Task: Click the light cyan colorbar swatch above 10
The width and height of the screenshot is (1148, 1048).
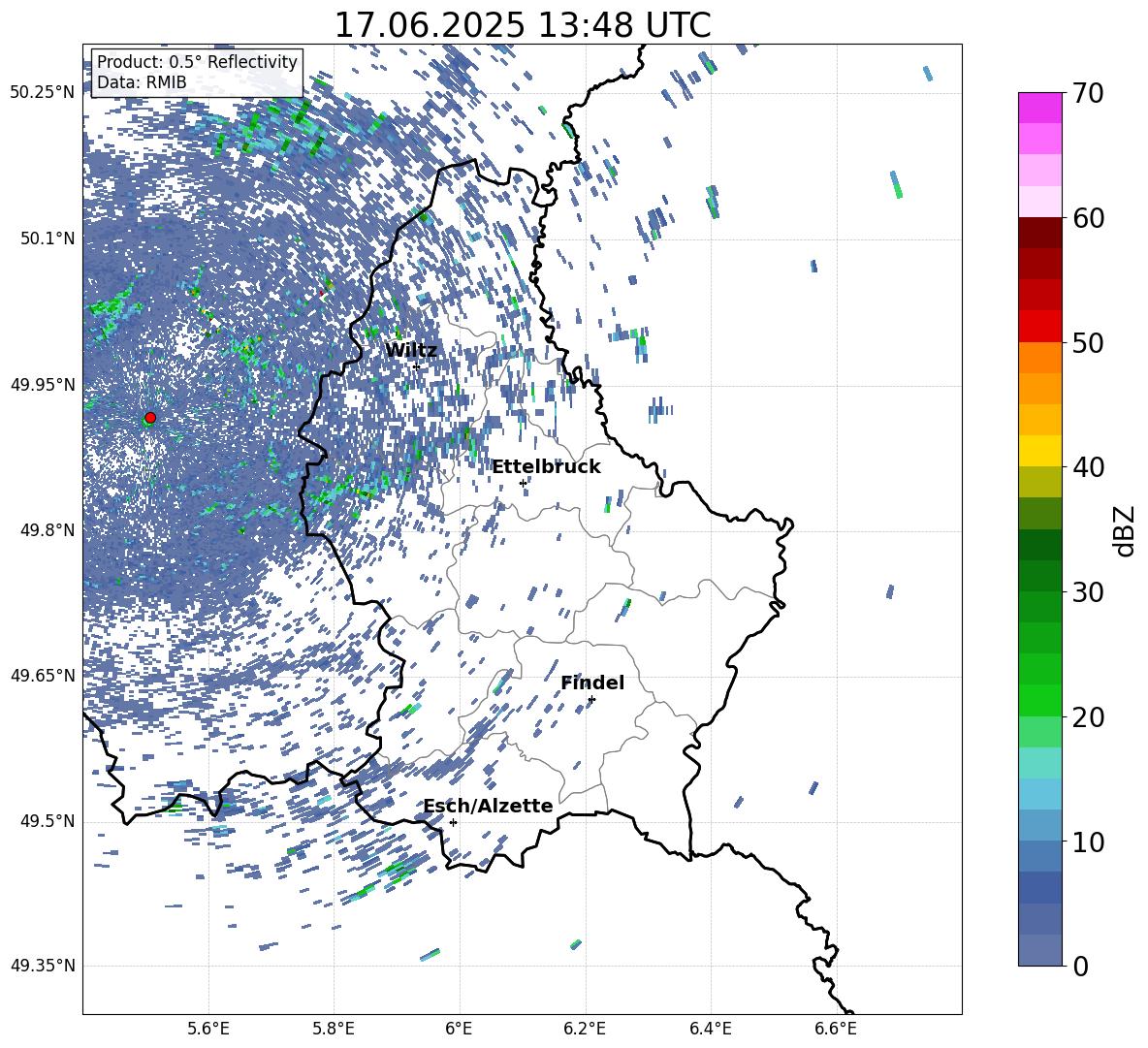Action: [x=1040, y=794]
